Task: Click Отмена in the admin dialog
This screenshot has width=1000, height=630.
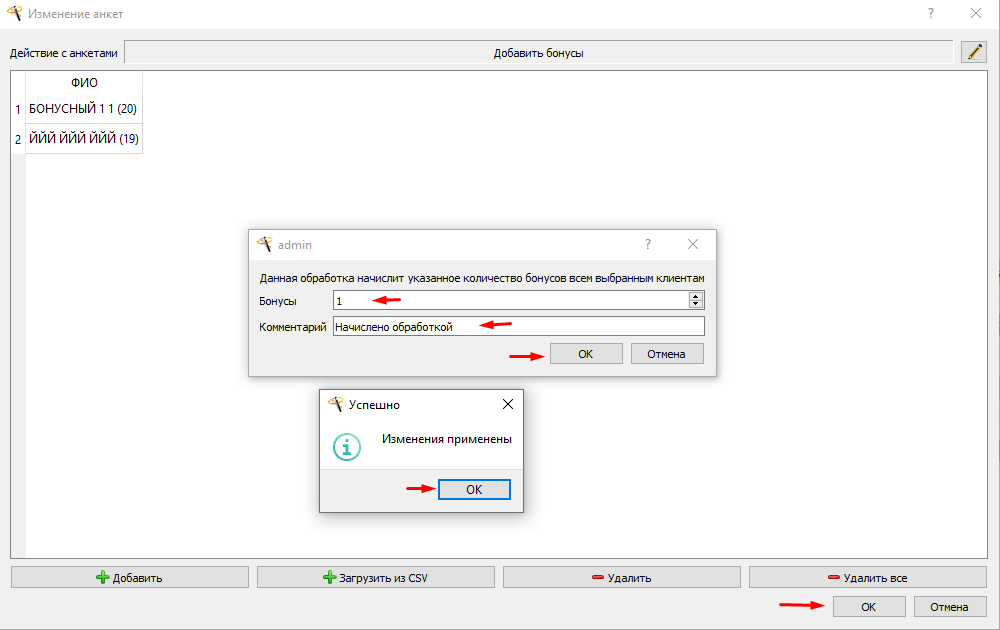Action: [667, 354]
